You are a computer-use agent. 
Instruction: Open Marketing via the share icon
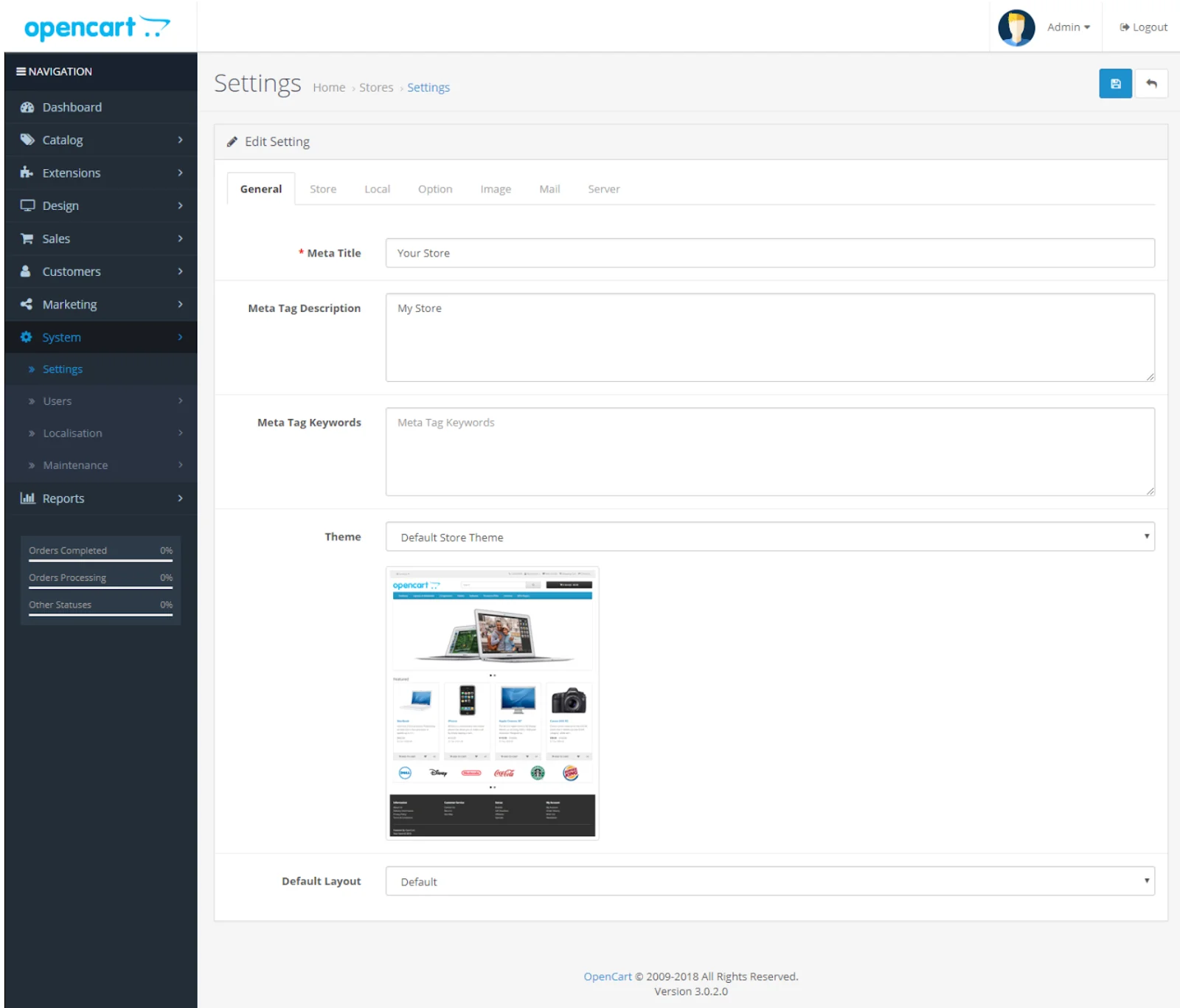coord(25,304)
